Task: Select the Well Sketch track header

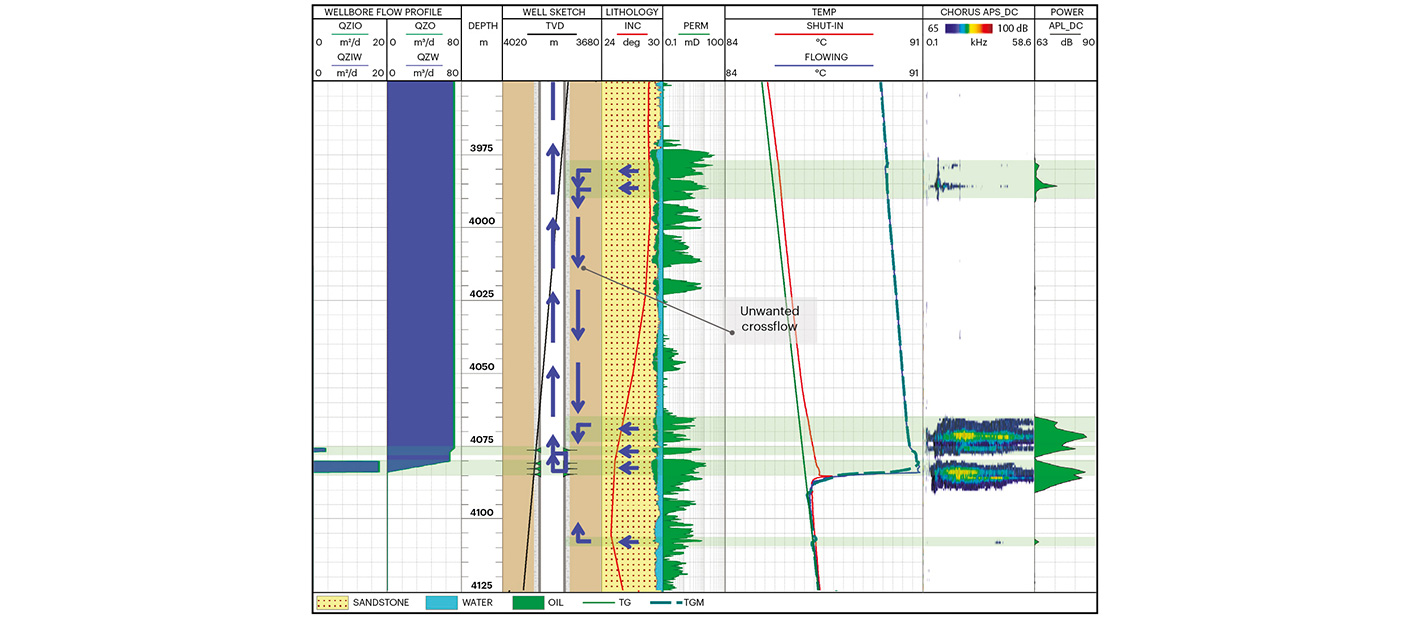Action: [x=550, y=11]
